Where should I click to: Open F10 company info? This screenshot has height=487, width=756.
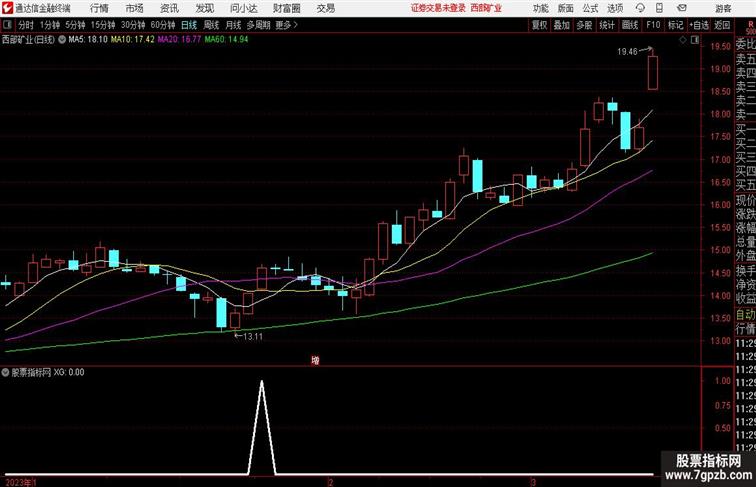pyautogui.click(x=653, y=25)
